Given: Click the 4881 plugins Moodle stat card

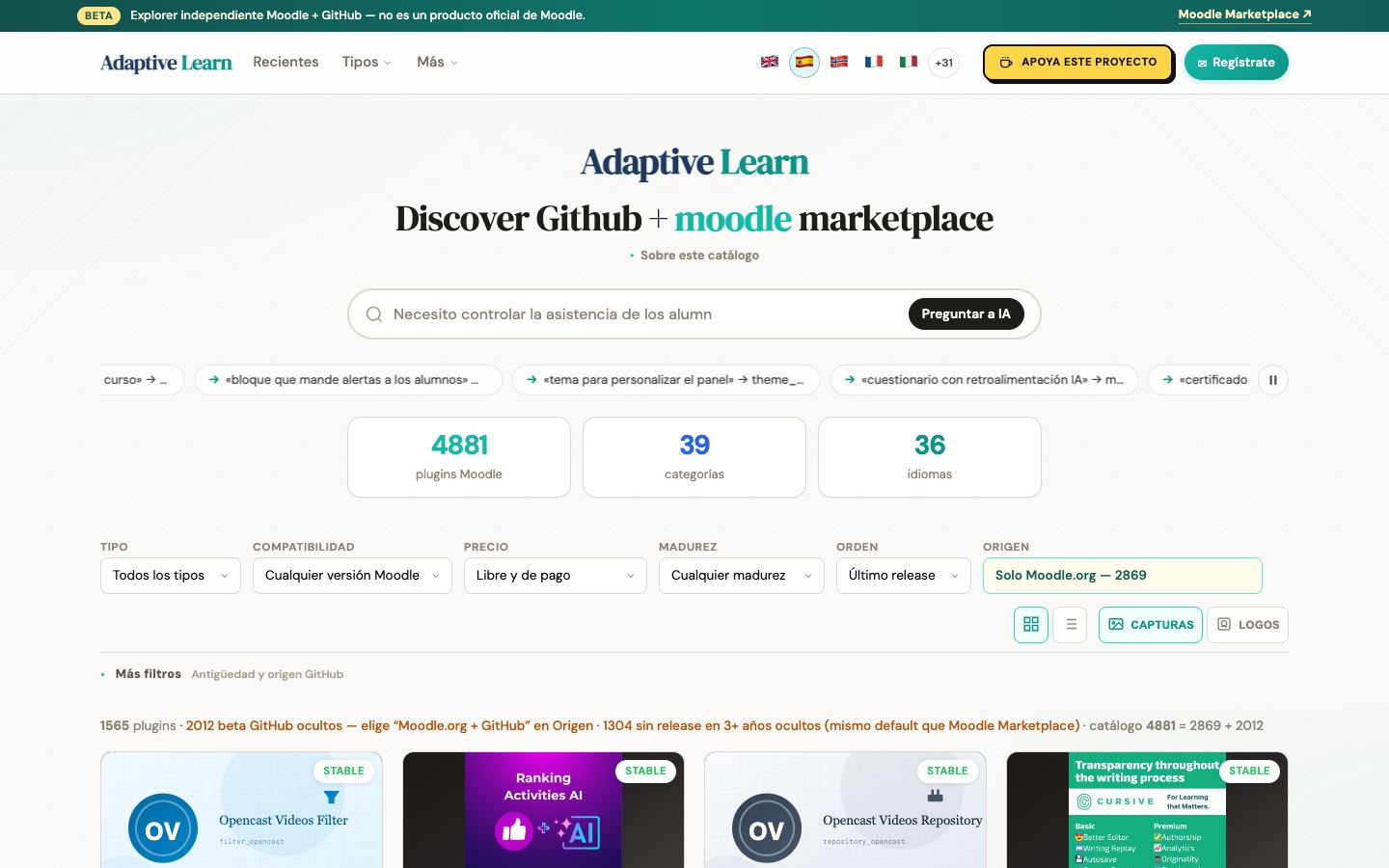Looking at the screenshot, I should click(459, 457).
